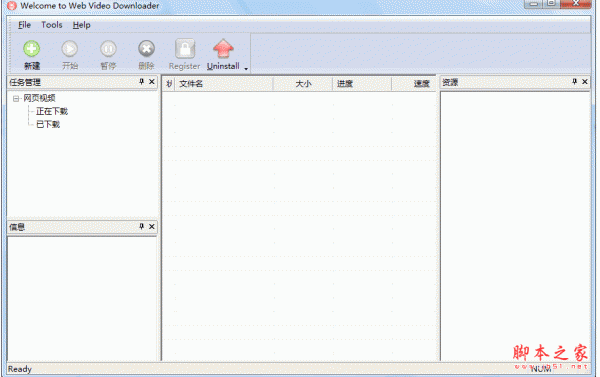Click the green 新建 (New) toolbar icon
The height and width of the screenshot is (377, 600).
click(x=31, y=49)
